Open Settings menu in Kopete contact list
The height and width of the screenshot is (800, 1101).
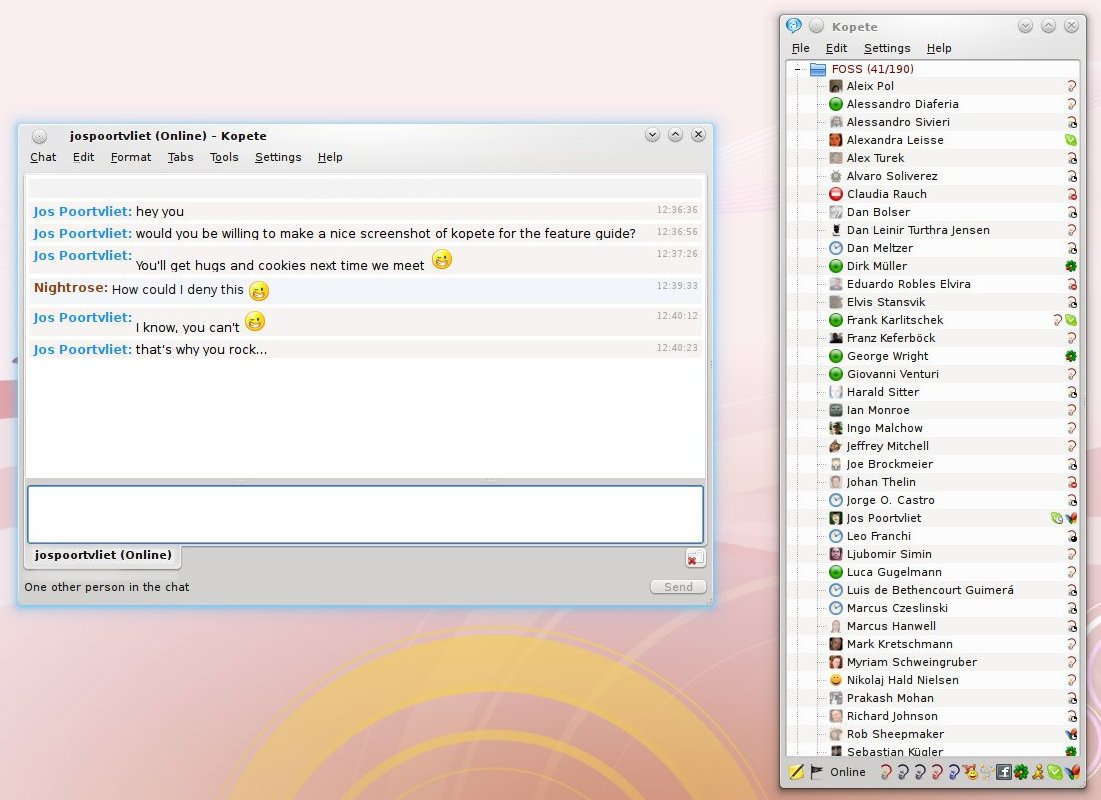pyautogui.click(x=887, y=48)
